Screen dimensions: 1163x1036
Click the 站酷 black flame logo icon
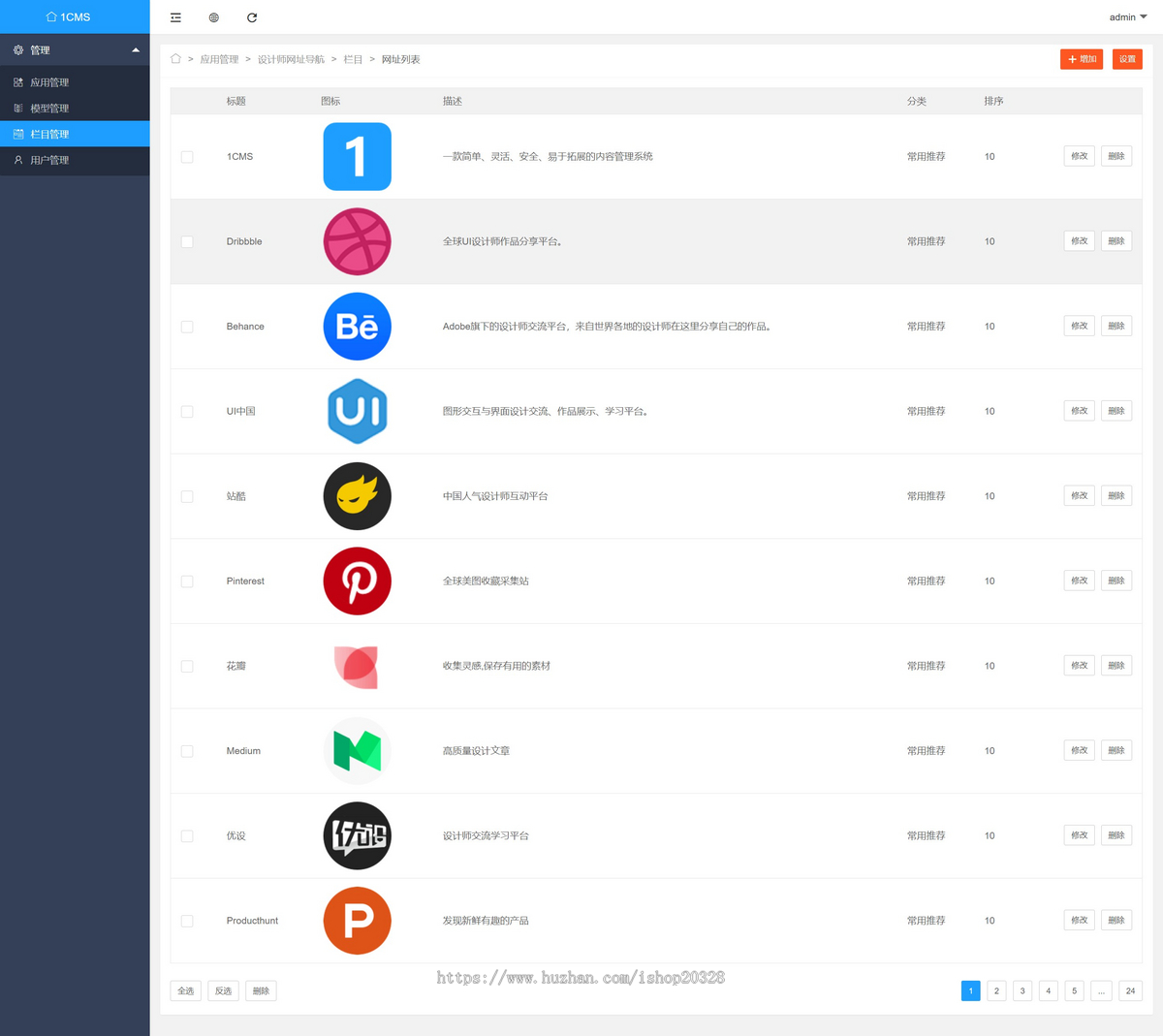(357, 496)
